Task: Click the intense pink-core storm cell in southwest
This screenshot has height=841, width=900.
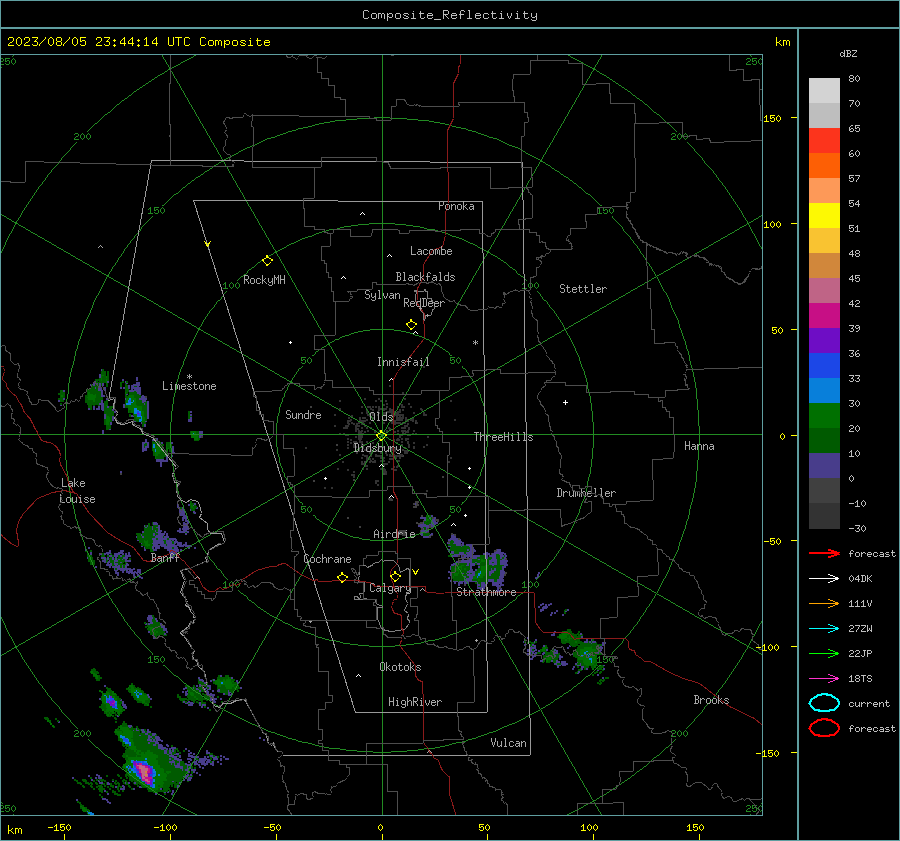Action: pyautogui.click(x=142, y=771)
